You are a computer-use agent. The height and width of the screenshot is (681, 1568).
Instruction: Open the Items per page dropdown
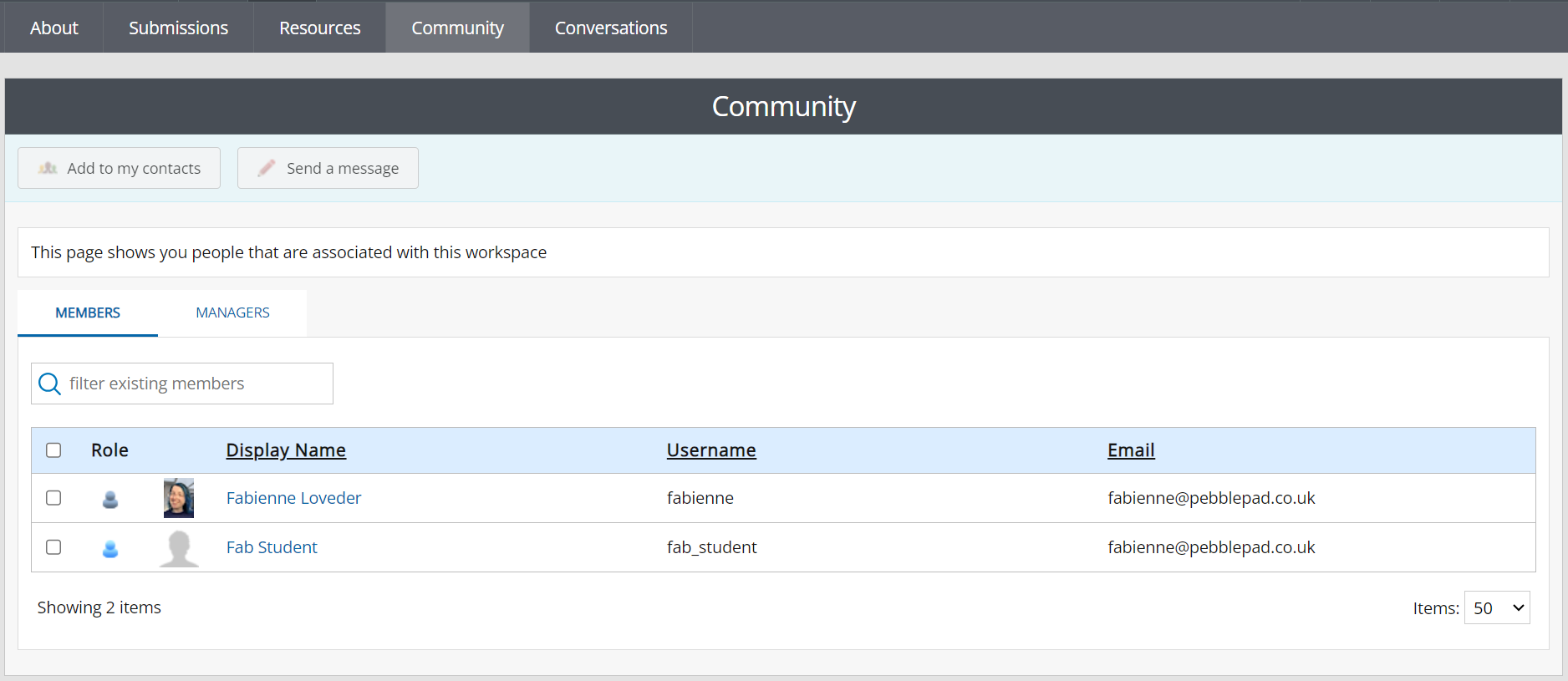tap(1497, 607)
